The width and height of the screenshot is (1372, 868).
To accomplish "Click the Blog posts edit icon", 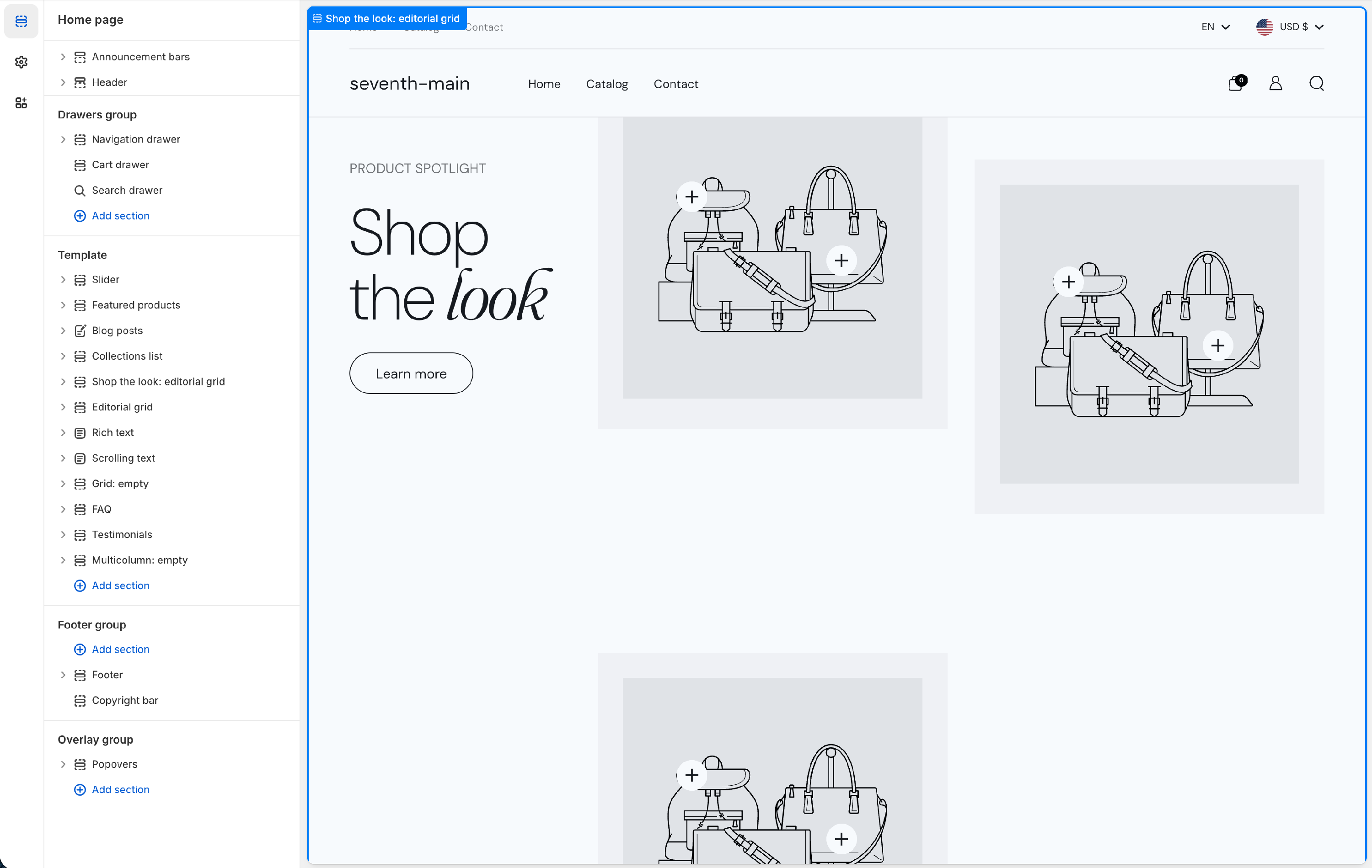I will (80, 330).
